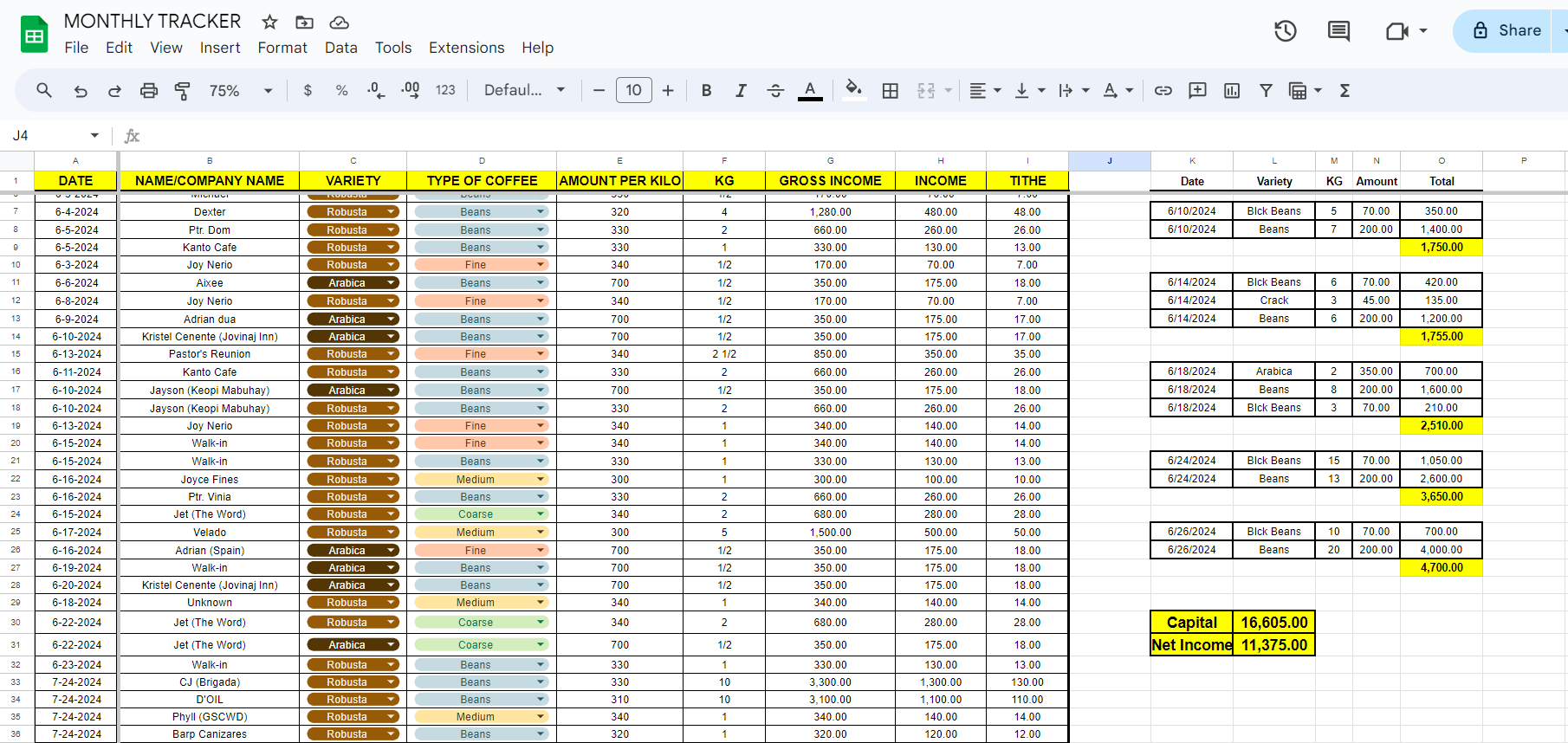Format the cell as currency
Viewport: 1568px width, 743px height.
(x=308, y=90)
